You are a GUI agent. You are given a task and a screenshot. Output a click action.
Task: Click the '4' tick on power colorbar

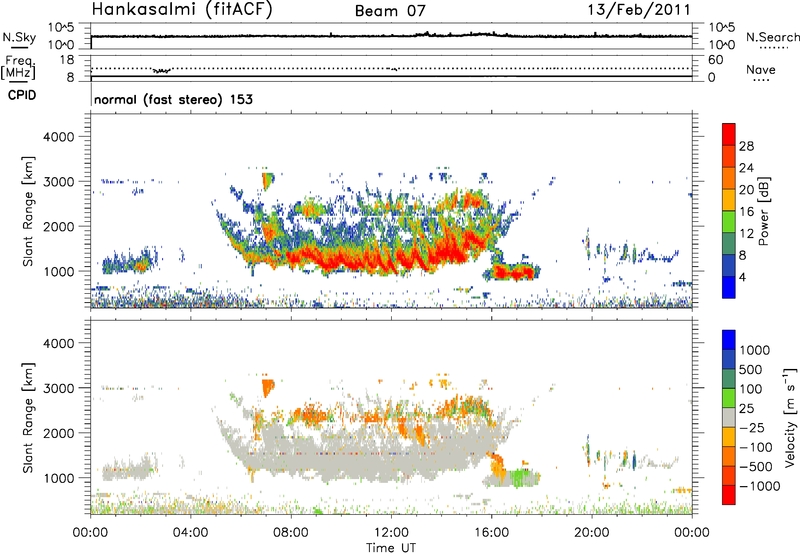[742, 277]
